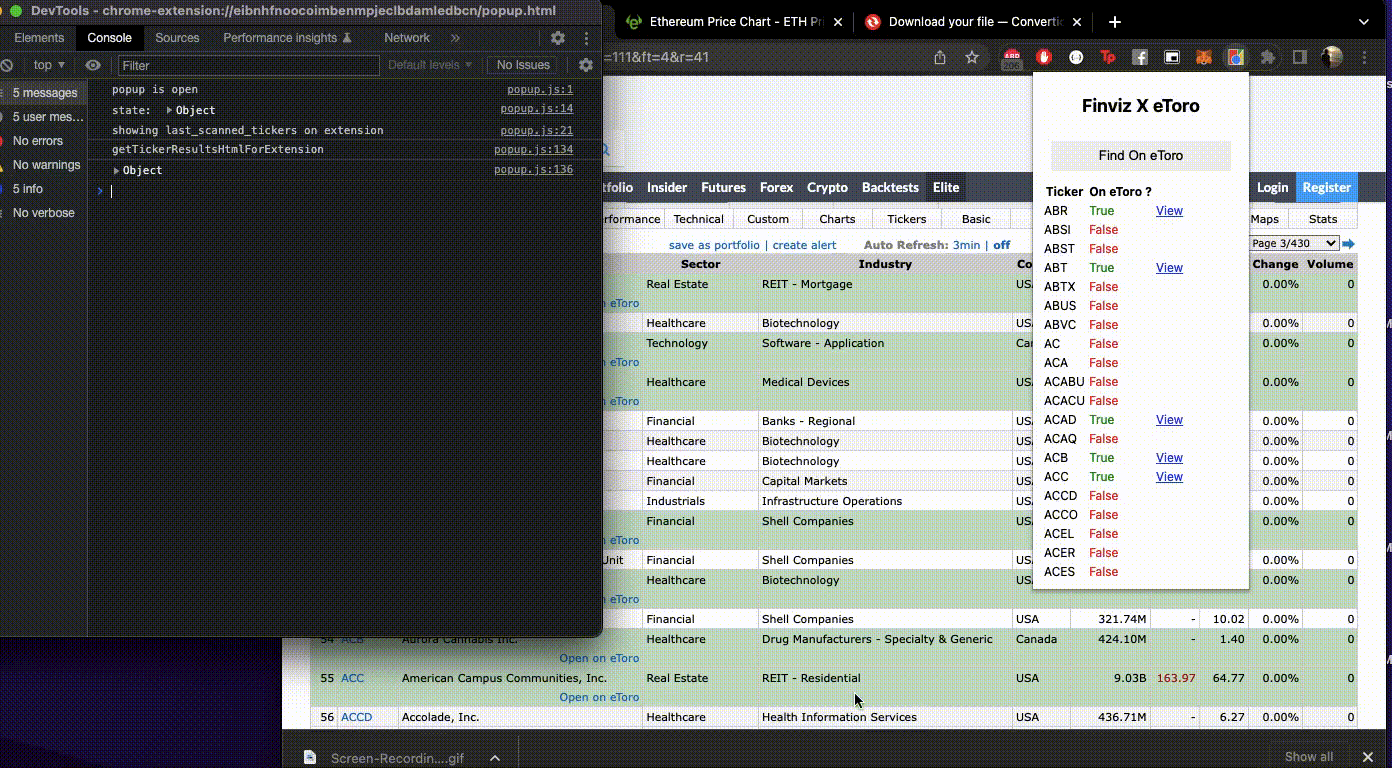The width and height of the screenshot is (1392, 768).
Task: Toggle the Chrome side panel icon
Action: pyautogui.click(x=1300, y=57)
